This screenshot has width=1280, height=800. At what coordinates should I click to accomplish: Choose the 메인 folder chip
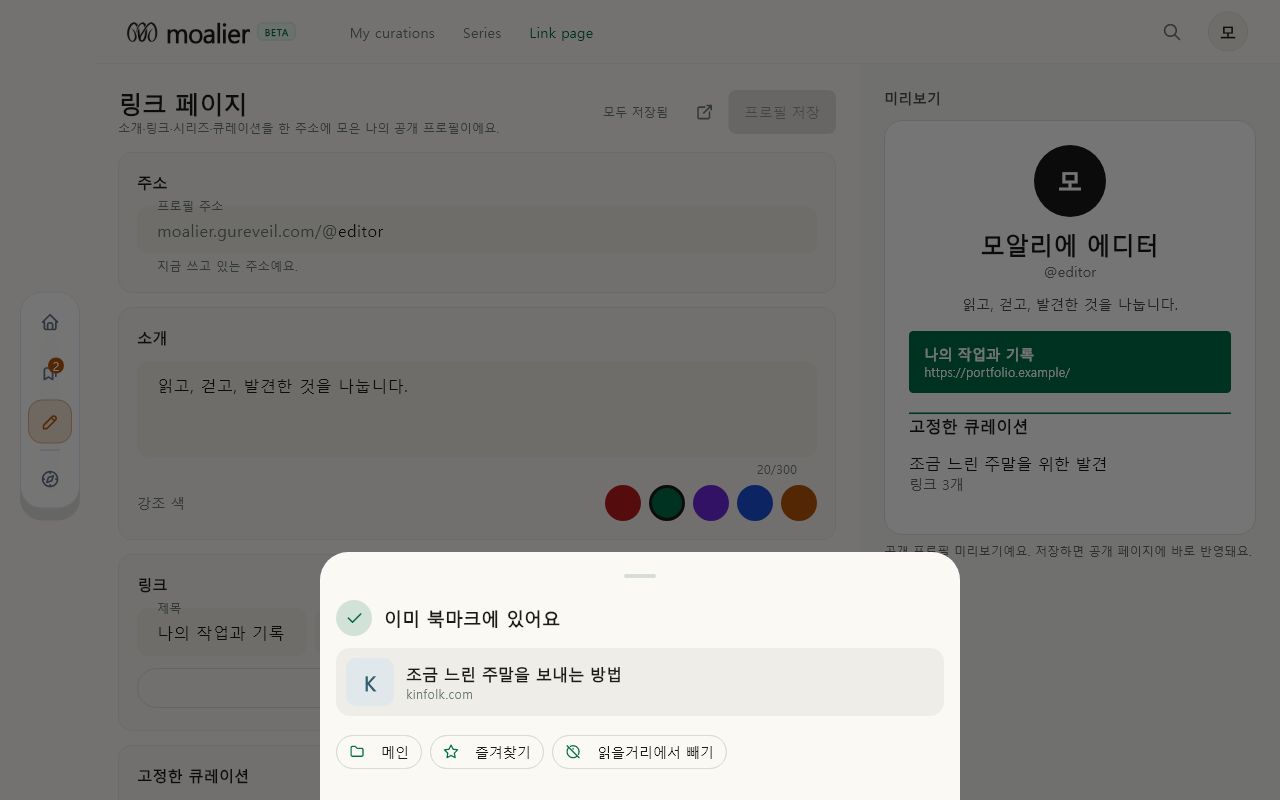pyautogui.click(x=379, y=752)
